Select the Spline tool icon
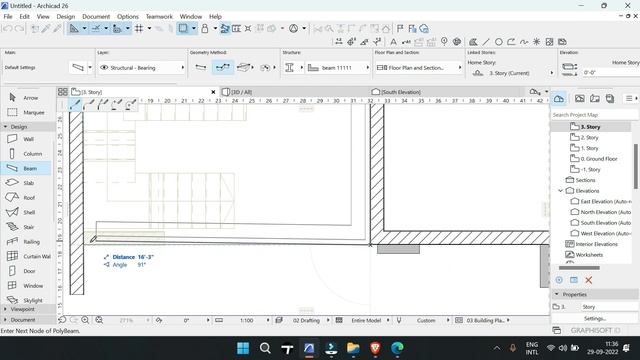The height and width of the screenshot is (360, 640). pos(524,42)
